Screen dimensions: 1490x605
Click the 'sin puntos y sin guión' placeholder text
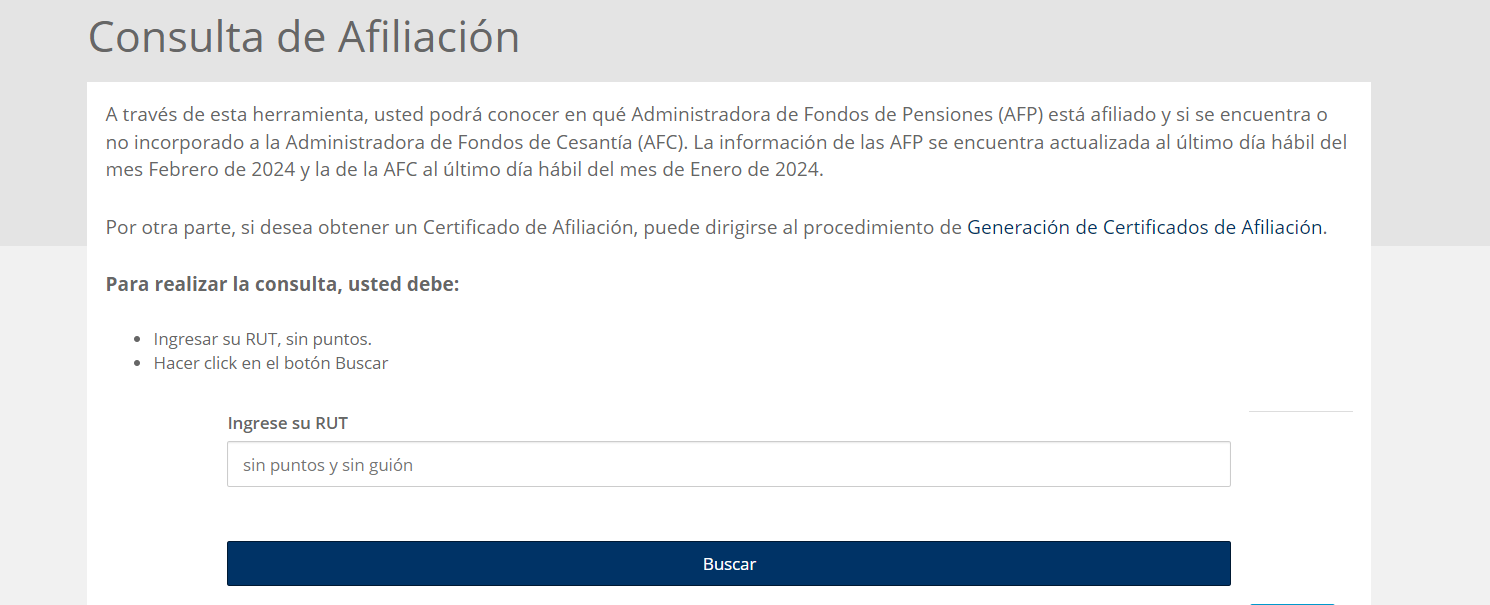(x=328, y=465)
